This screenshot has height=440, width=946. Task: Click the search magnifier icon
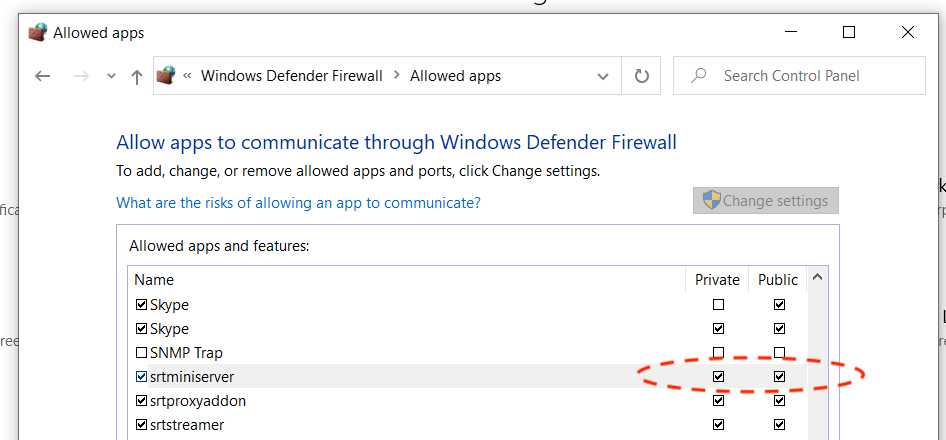click(x=698, y=75)
